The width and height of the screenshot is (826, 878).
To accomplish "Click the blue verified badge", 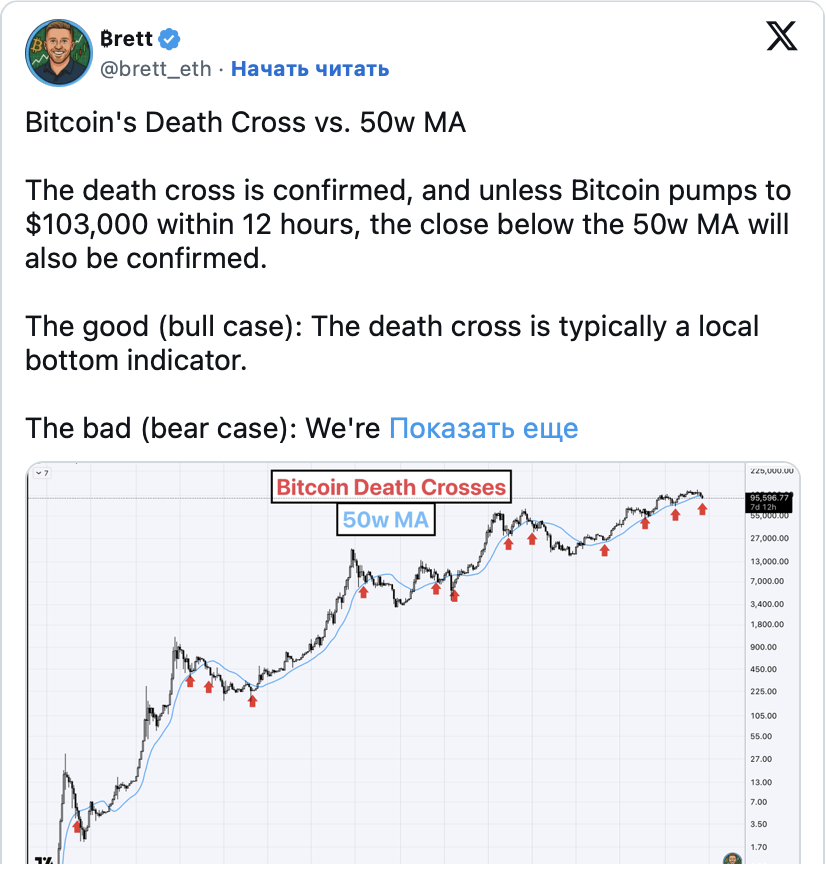I will (171, 39).
